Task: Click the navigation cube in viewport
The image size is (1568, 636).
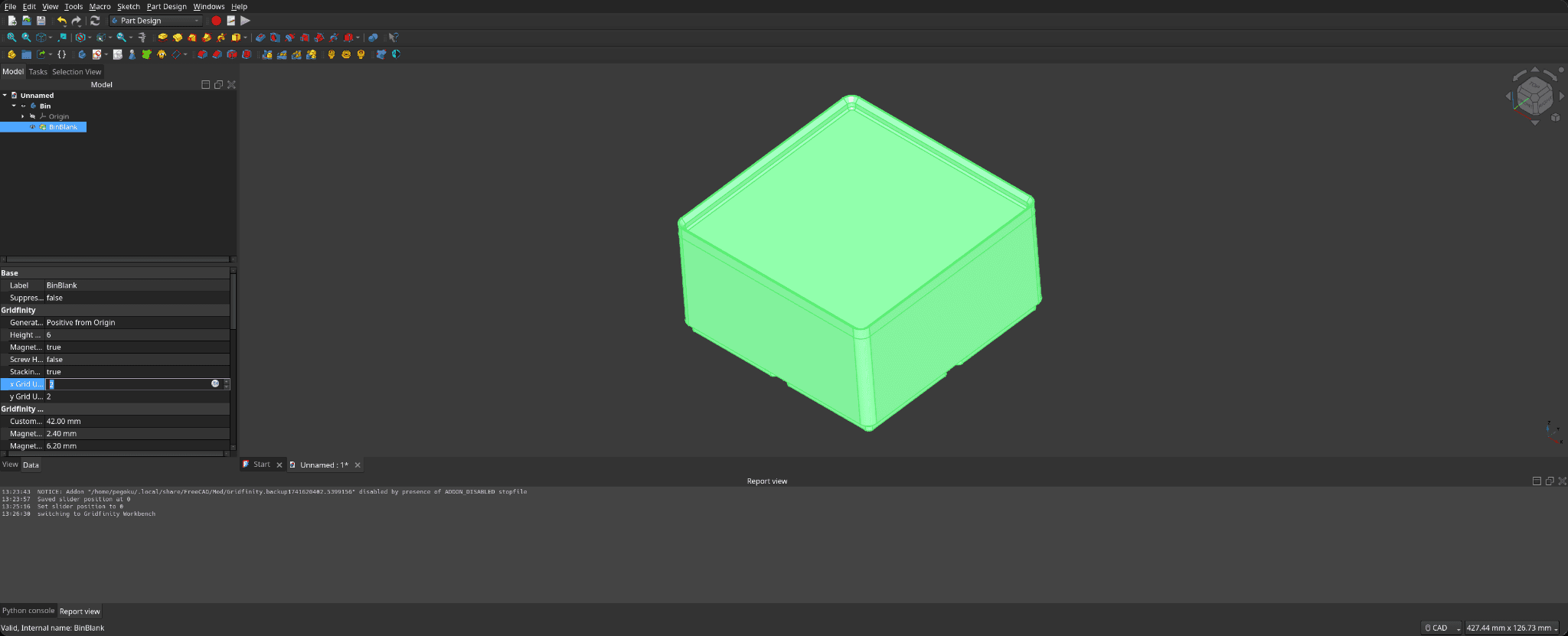Action: coord(1535,96)
